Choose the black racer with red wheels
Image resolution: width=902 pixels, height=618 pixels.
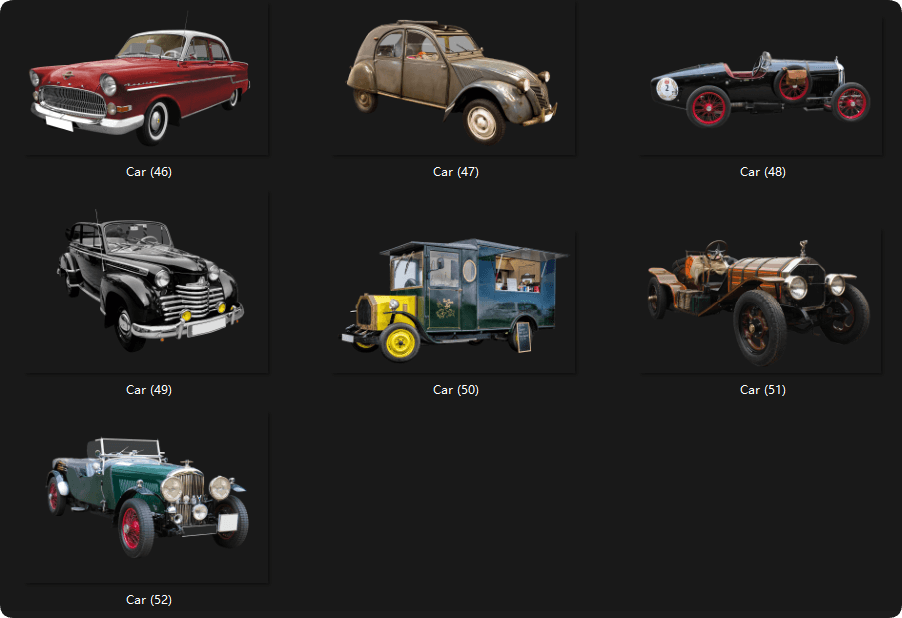click(x=760, y=88)
